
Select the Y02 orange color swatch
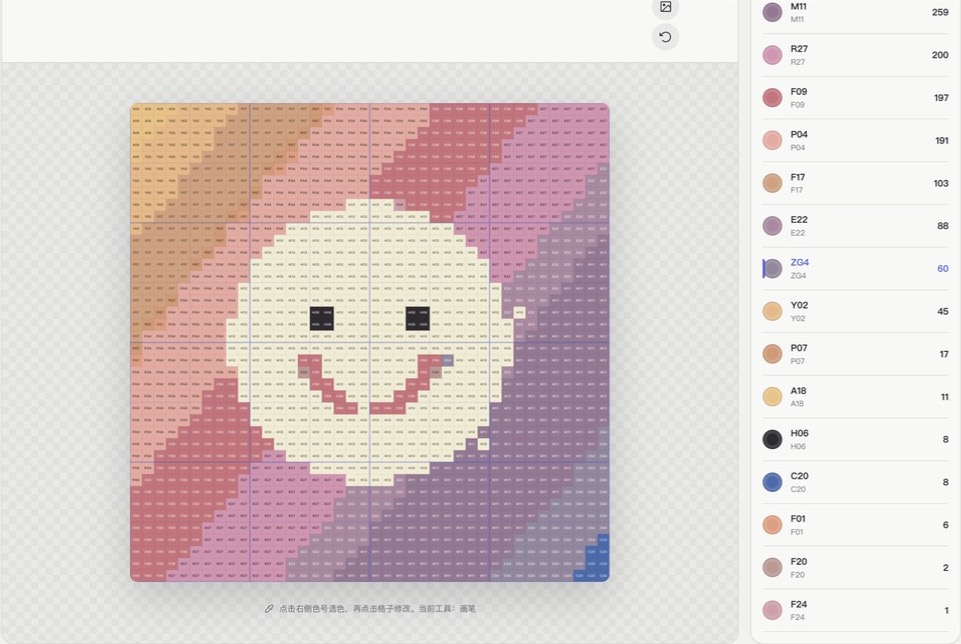(772, 311)
